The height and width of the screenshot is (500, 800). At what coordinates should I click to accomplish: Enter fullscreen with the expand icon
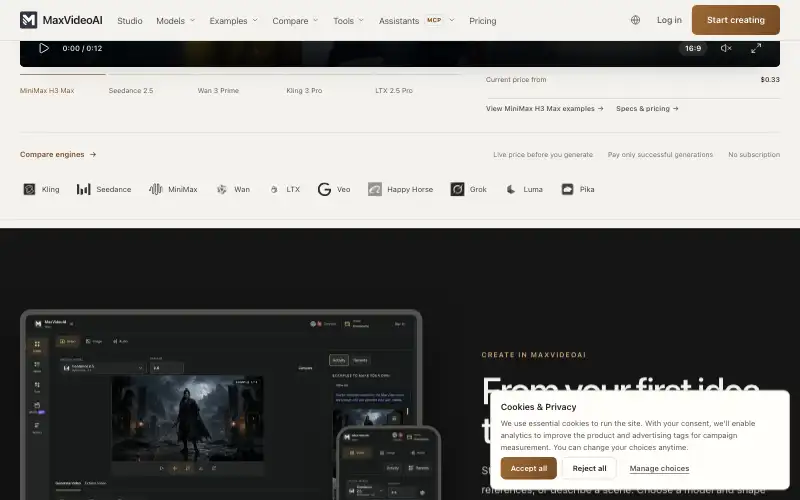pos(756,48)
